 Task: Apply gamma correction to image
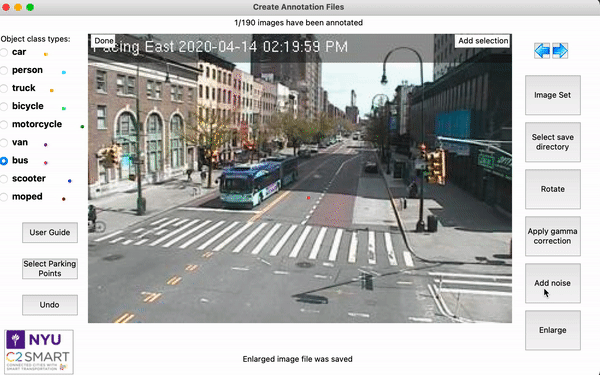[x=553, y=236]
